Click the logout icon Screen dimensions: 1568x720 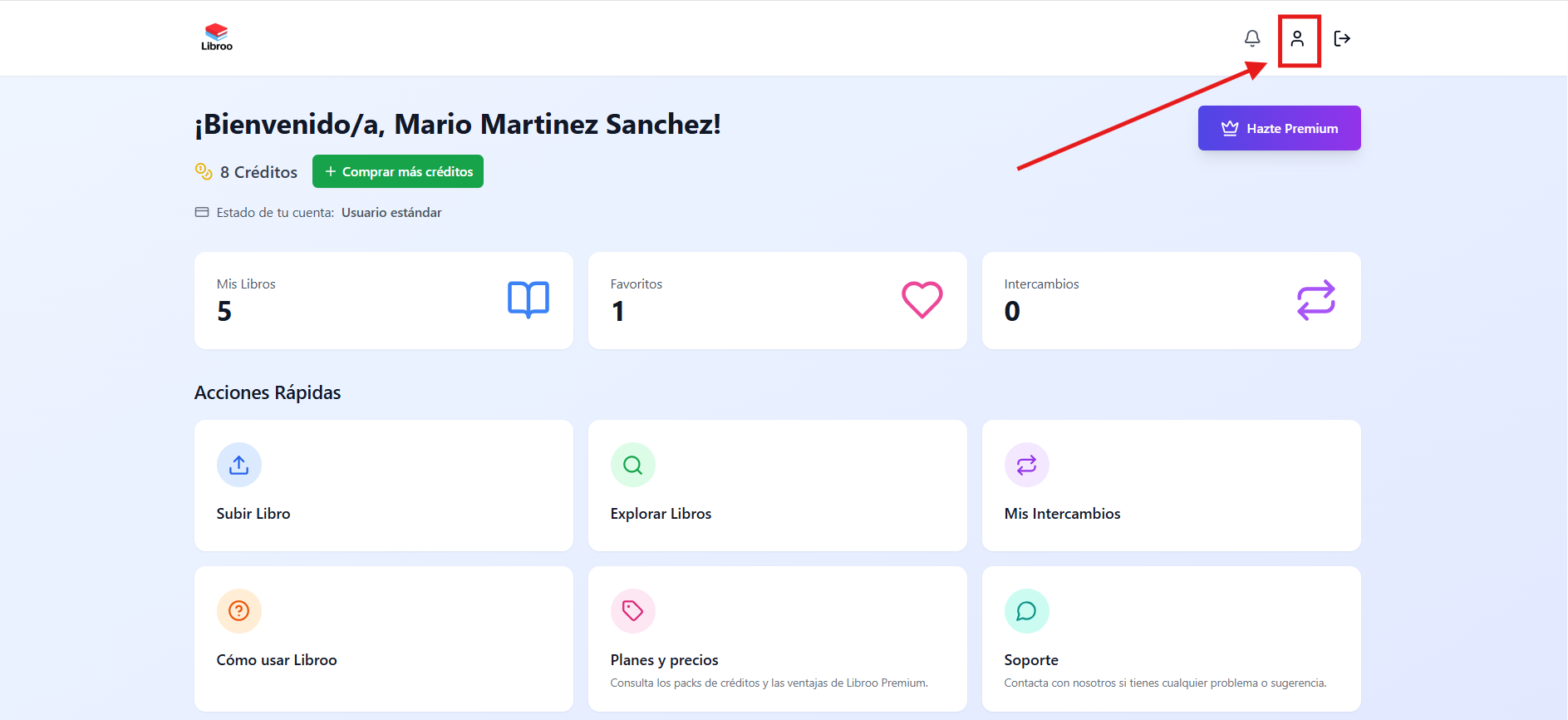(1342, 38)
